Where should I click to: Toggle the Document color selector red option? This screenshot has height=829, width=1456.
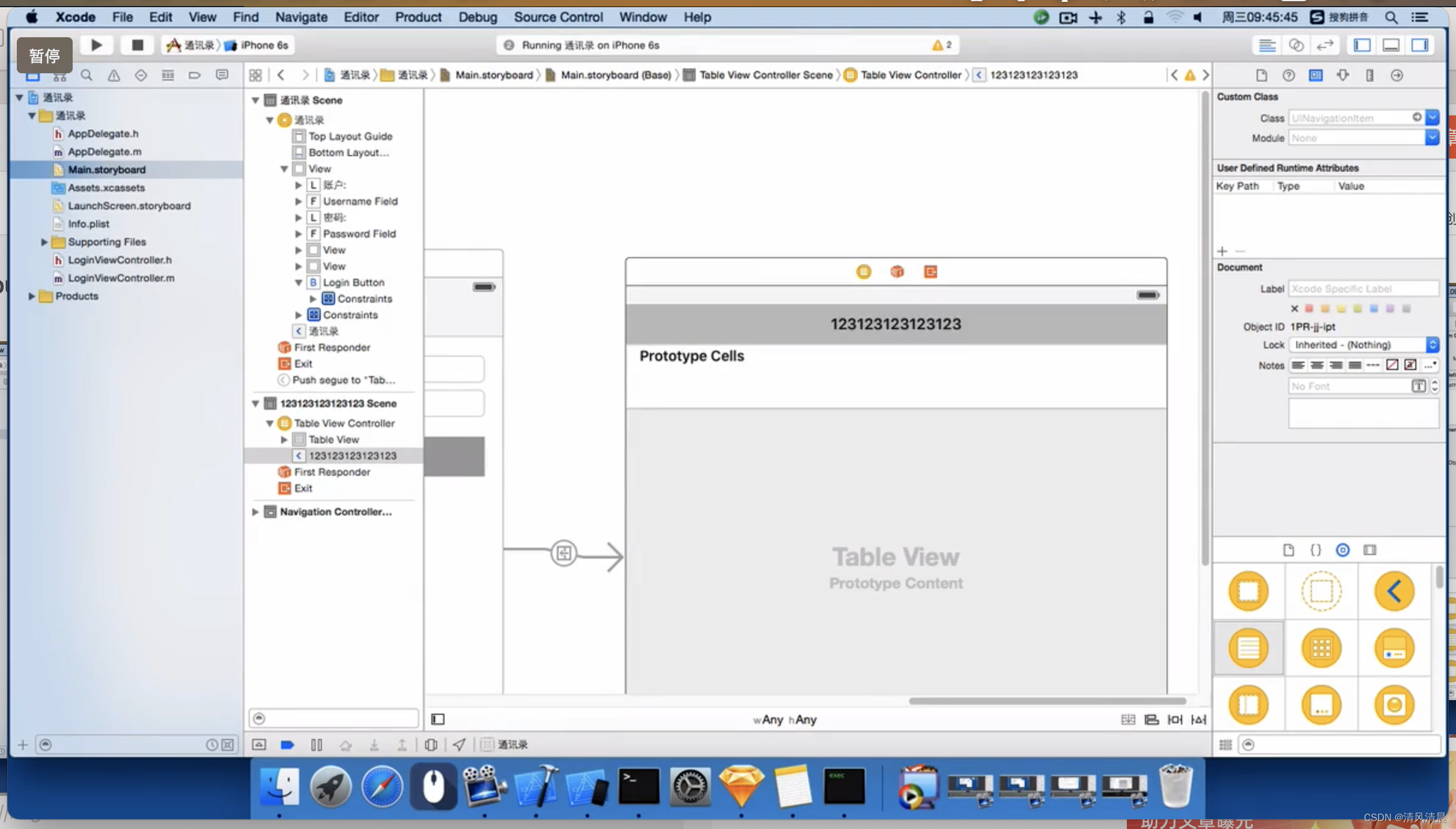click(x=1307, y=309)
